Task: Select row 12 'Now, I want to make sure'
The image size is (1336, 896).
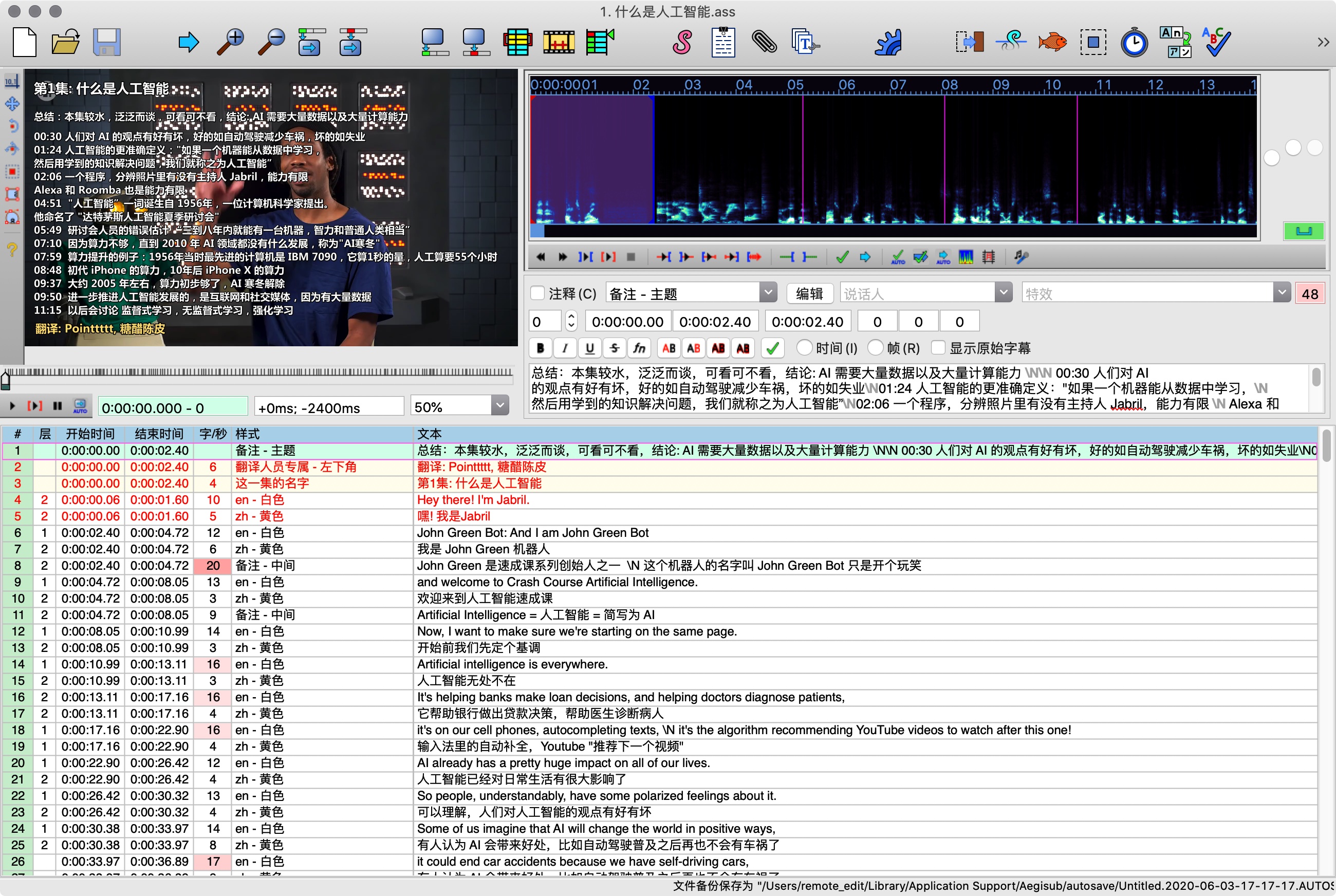Action: 659,631
